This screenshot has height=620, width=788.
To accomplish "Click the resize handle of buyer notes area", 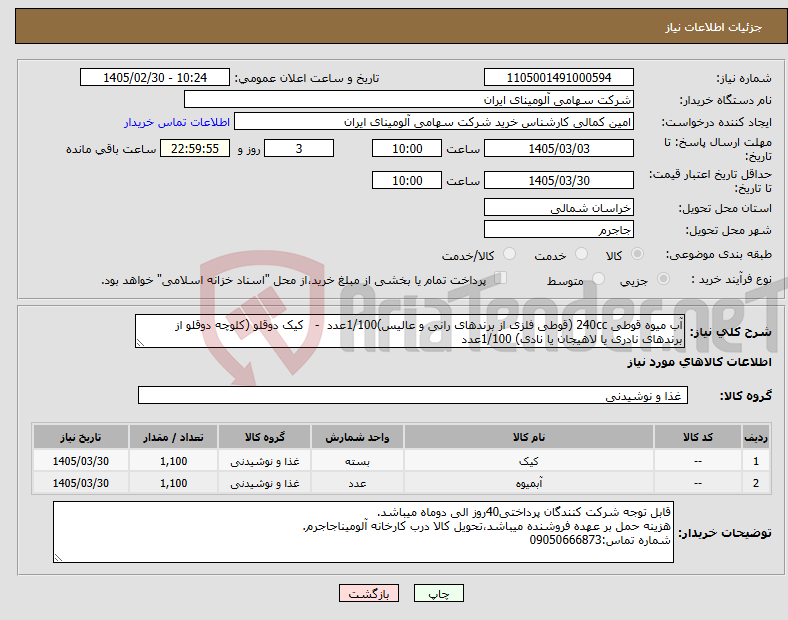I will click(x=58, y=558).
